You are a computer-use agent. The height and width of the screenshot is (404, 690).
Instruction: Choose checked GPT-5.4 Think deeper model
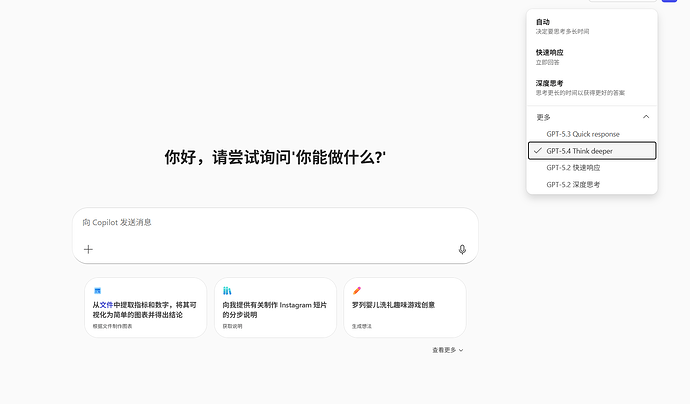592,151
